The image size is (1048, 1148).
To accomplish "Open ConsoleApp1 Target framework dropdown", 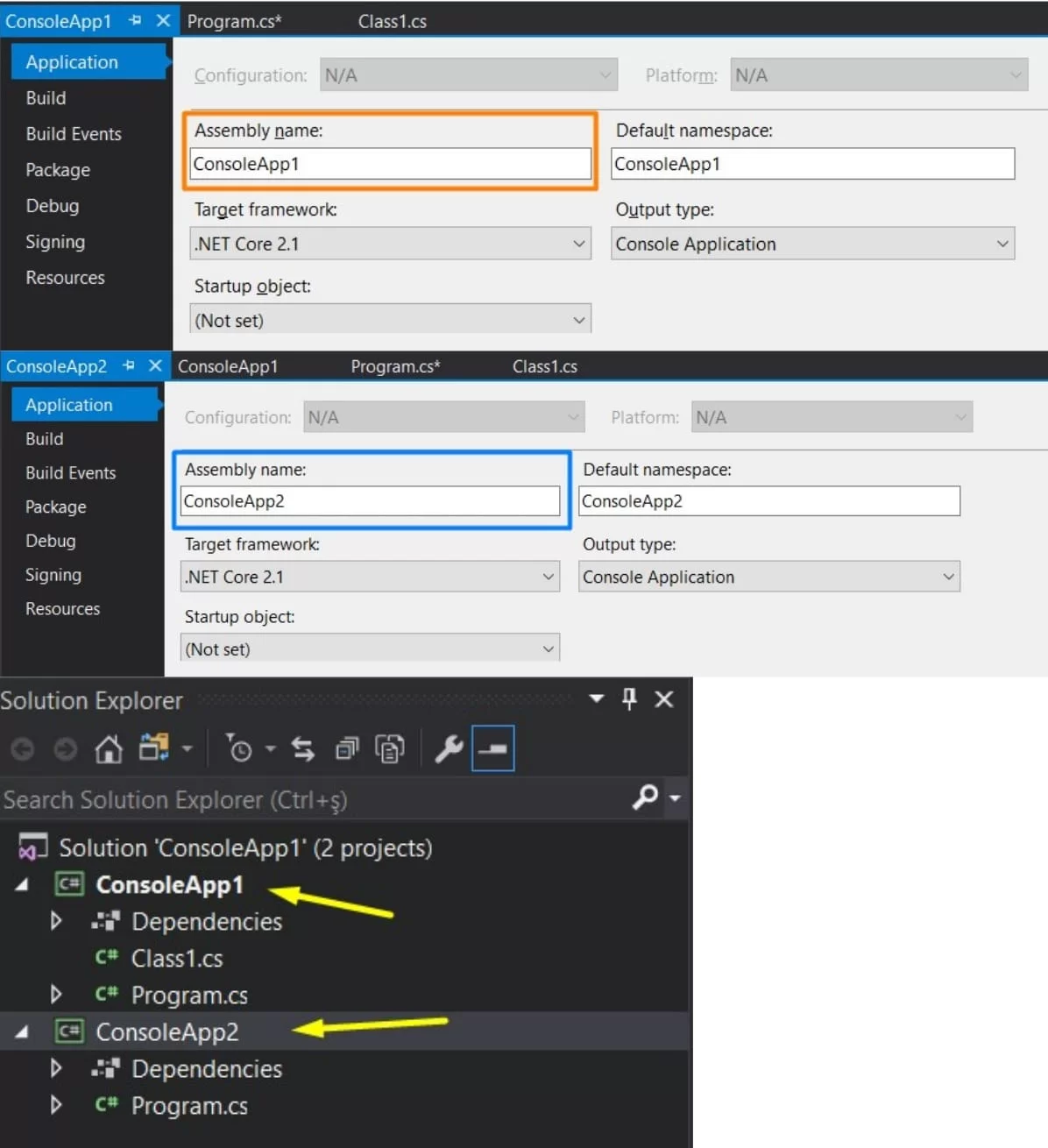I will pos(391,244).
